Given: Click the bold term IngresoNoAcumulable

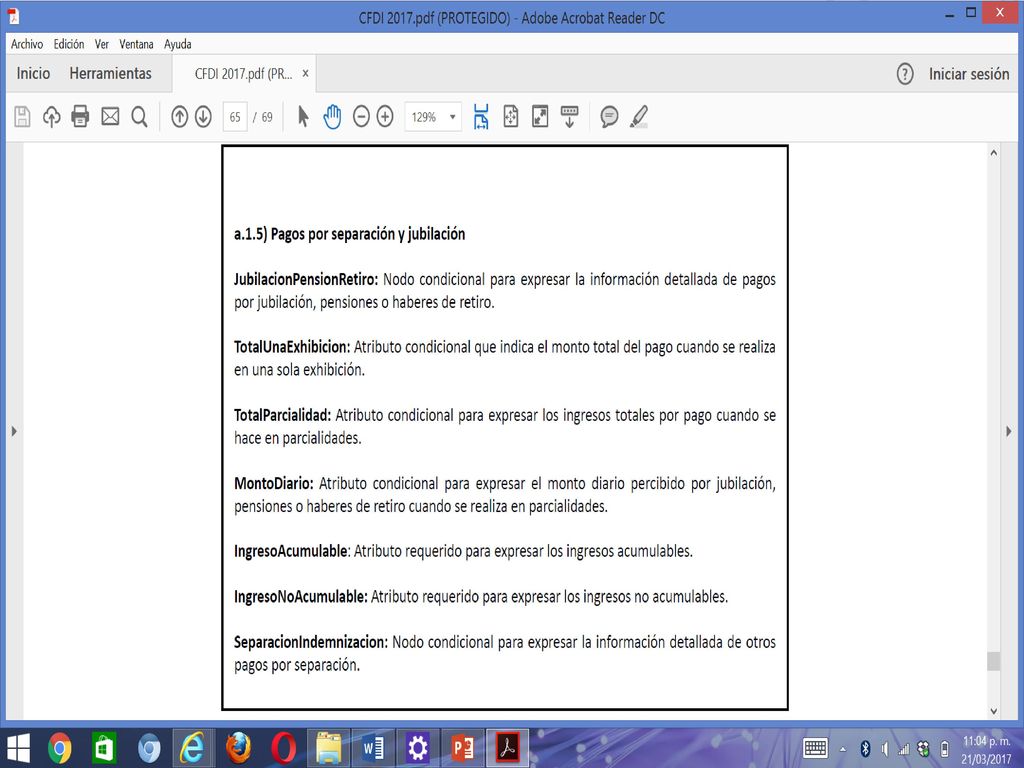Looking at the screenshot, I should [x=301, y=596].
